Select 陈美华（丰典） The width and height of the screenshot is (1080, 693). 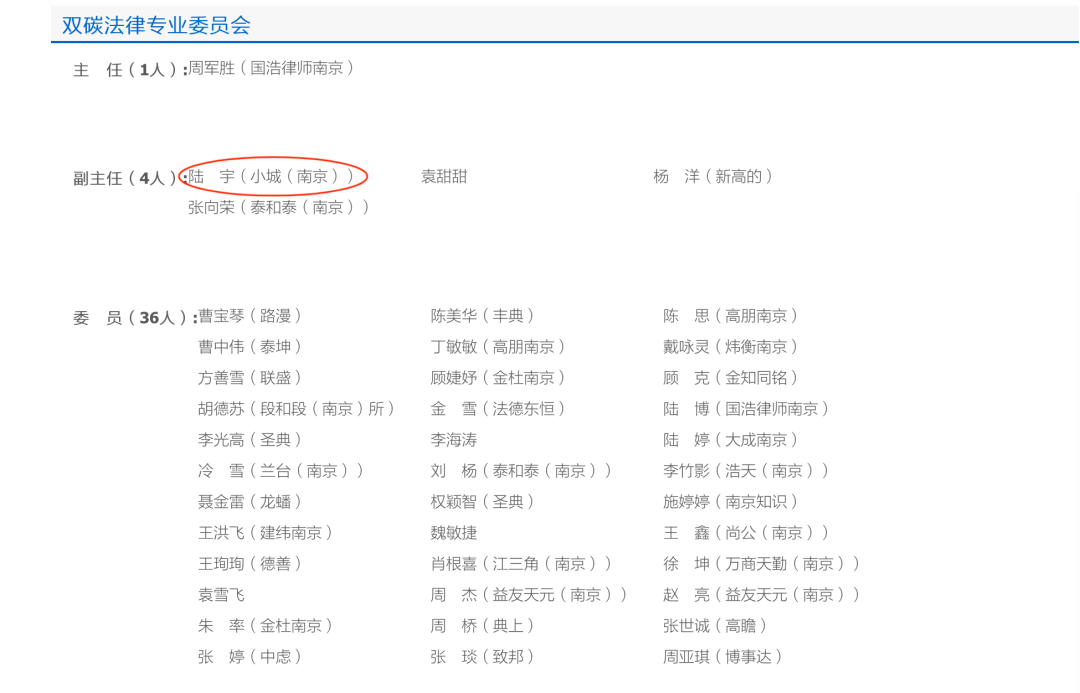pyautogui.click(x=482, y=316)
